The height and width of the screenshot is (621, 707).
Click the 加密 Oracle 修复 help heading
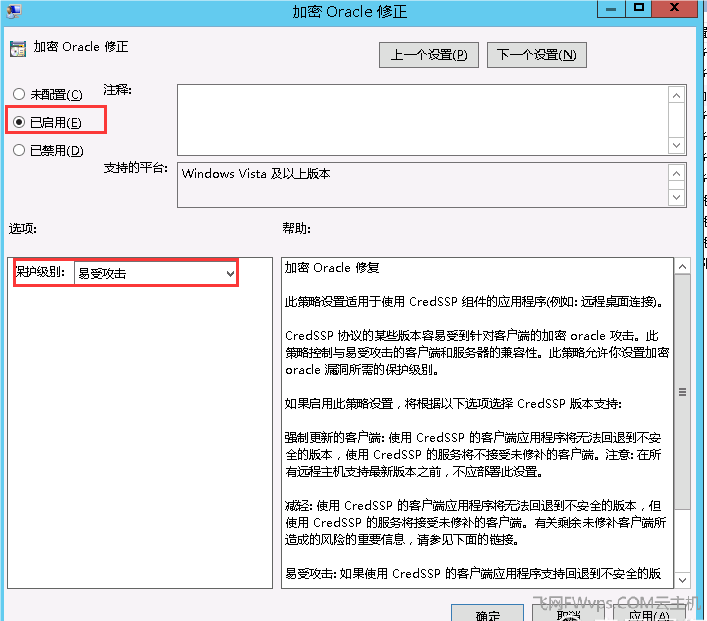coord(332,268)
